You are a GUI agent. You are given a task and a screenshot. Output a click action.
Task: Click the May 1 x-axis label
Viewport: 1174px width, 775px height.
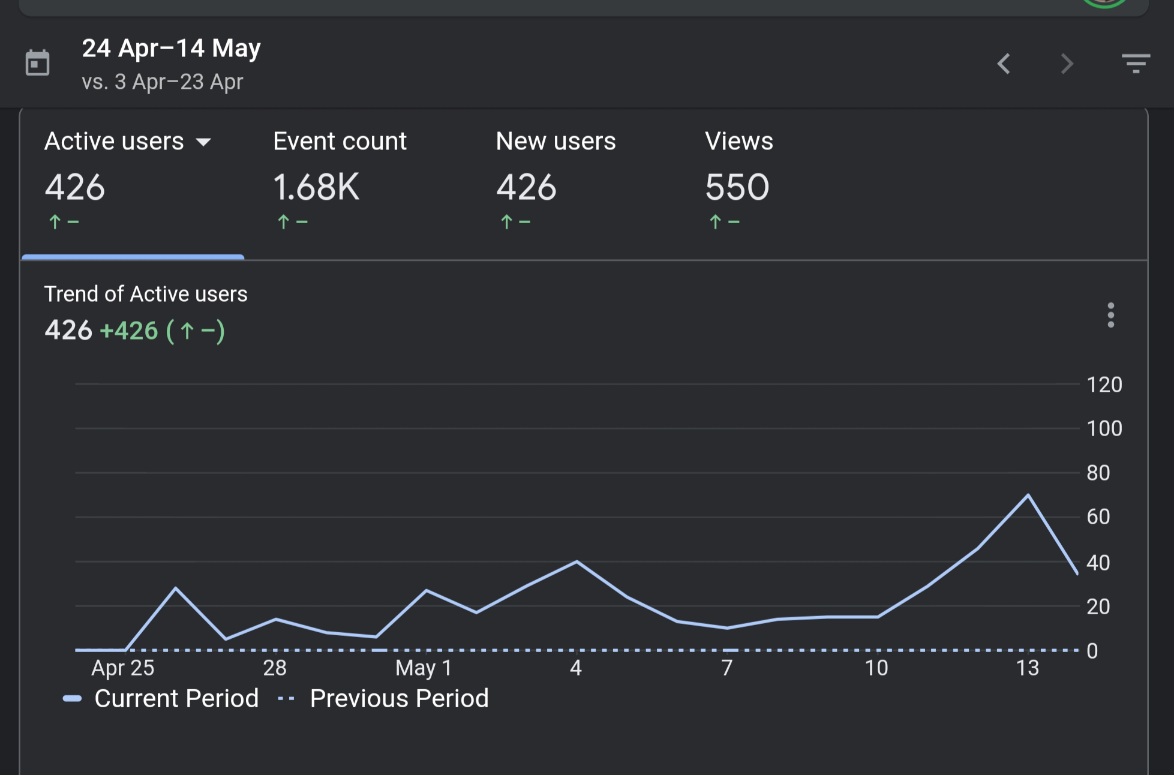423,668
